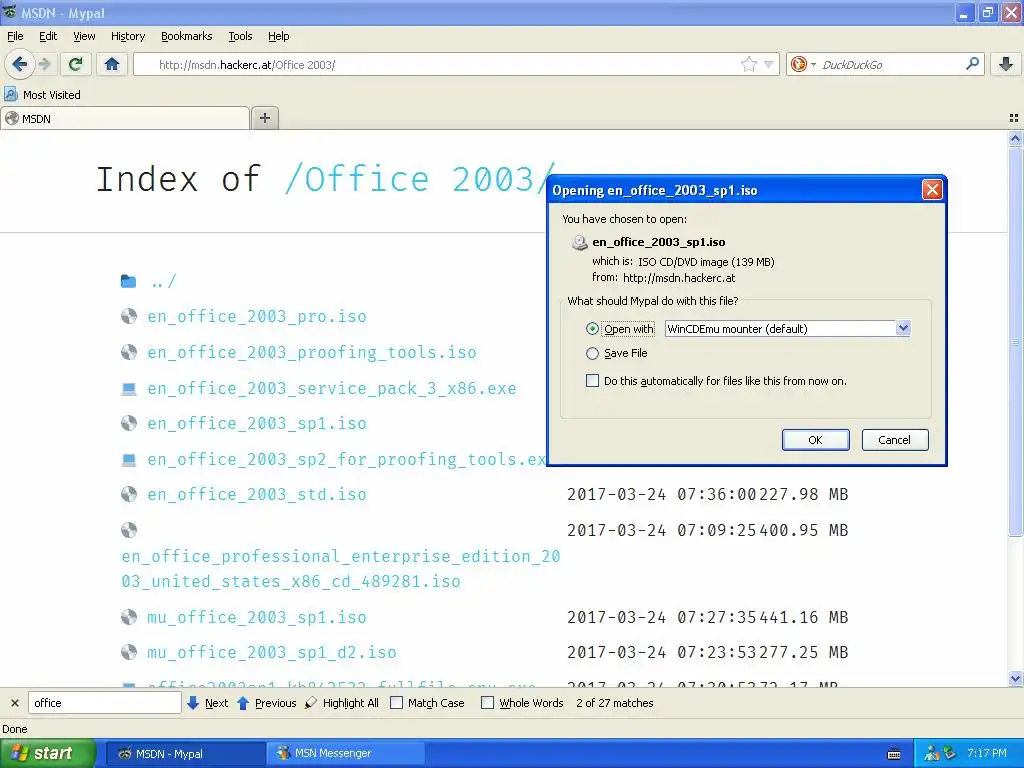Open the Bookmarks menu
Viewport: 1024px width, 768px height.
186,36
